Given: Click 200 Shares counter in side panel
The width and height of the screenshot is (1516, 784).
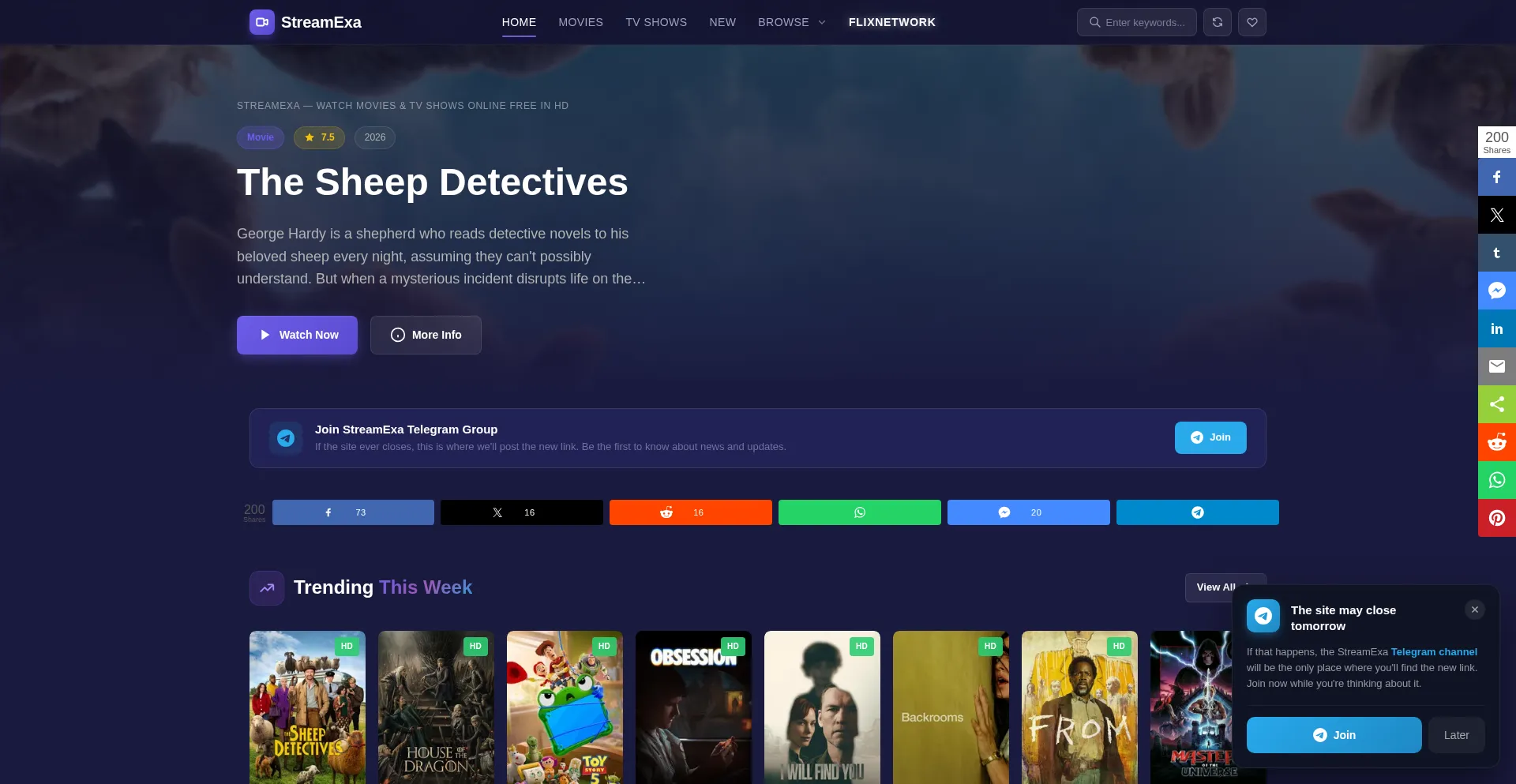Looking at the screenshot, I should [1497, 142].
